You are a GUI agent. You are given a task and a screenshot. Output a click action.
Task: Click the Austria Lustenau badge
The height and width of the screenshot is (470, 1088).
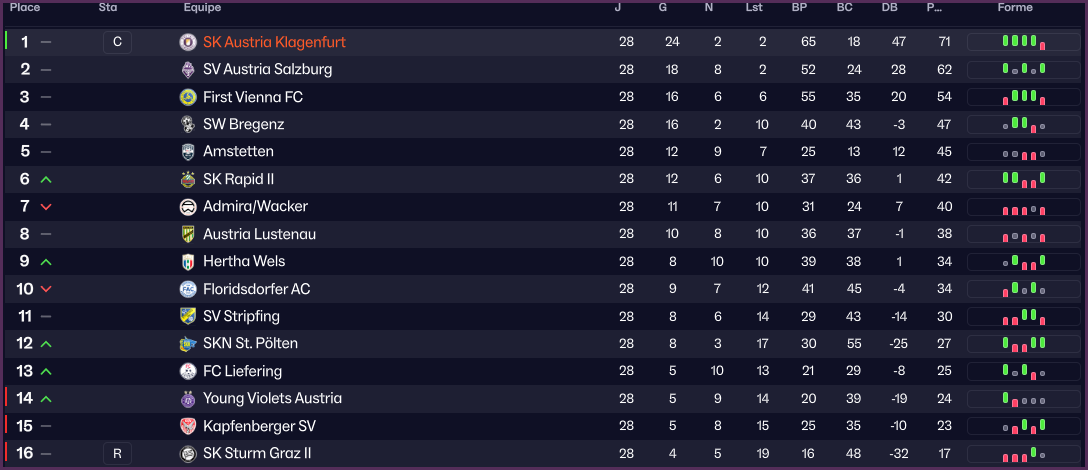(x=188, y=234)
